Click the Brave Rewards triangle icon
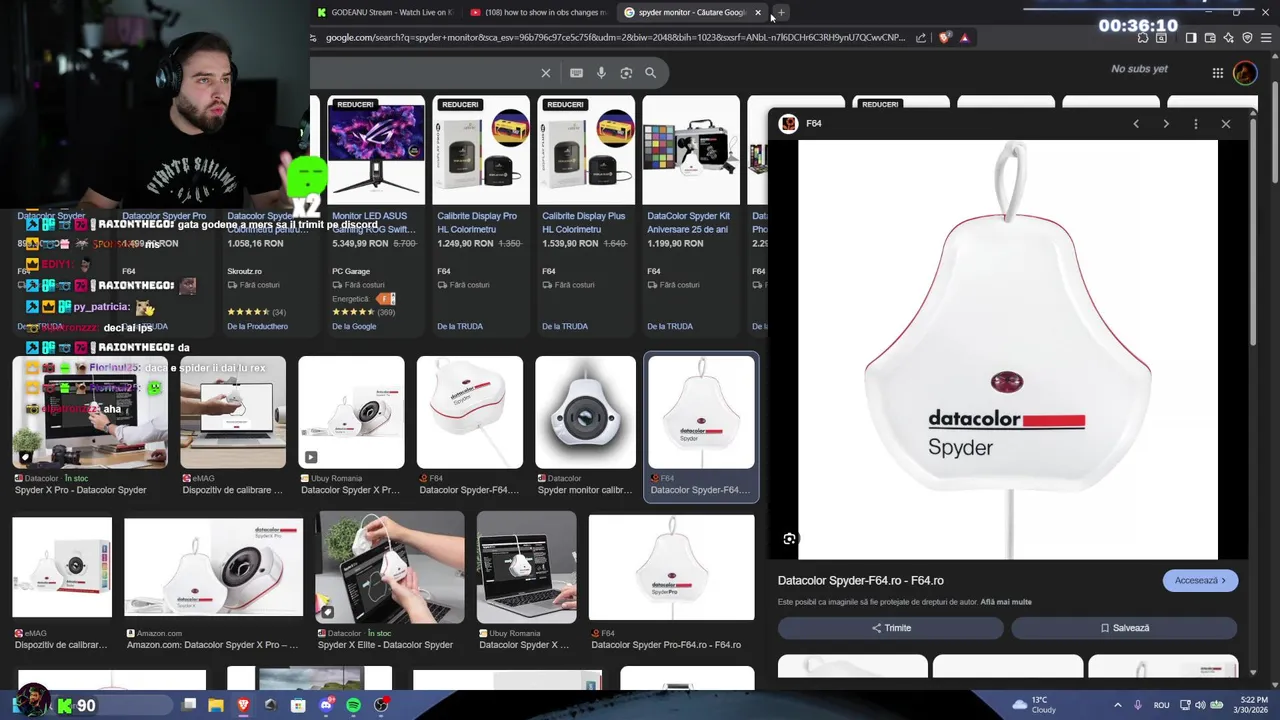This screenshot has width=1280, height=720. tap(964, 38)
